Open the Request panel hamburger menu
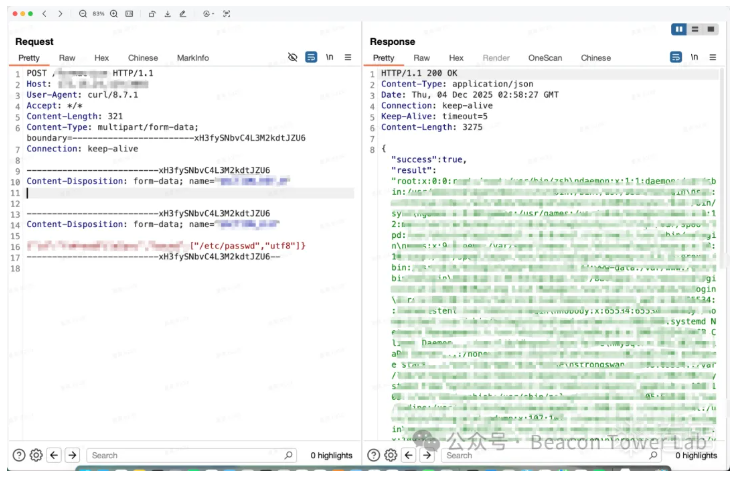The width and height of the screenshot is (736, 478). (348, 57)
